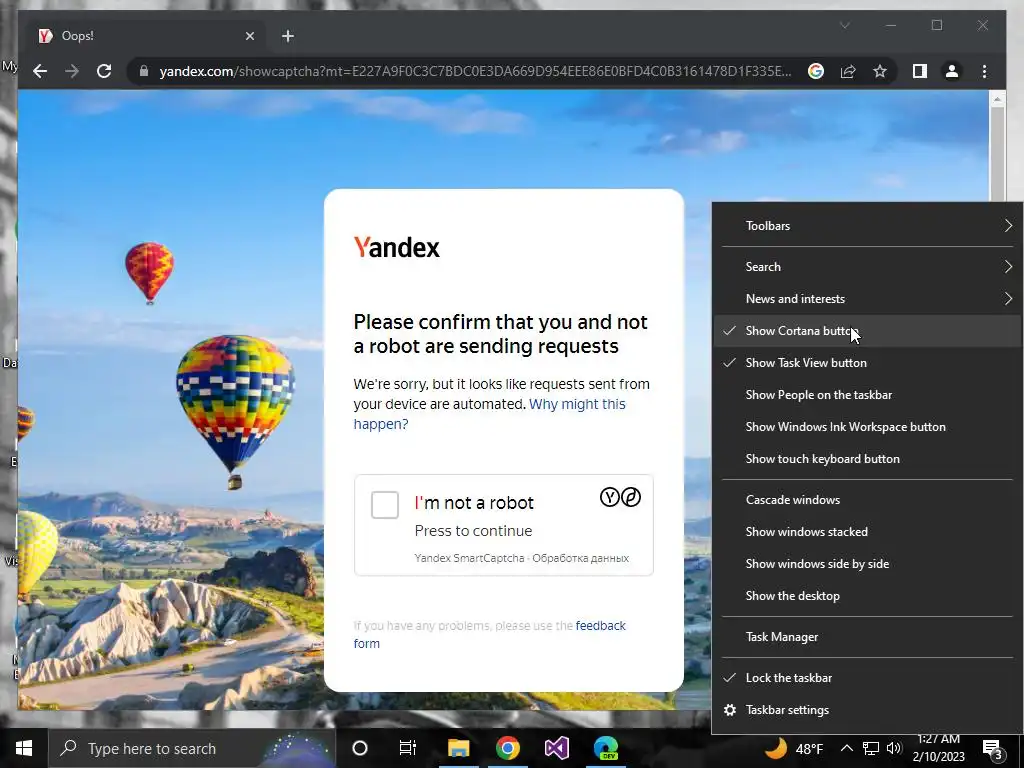Open Taskbar settings

(x=867, y=710)
